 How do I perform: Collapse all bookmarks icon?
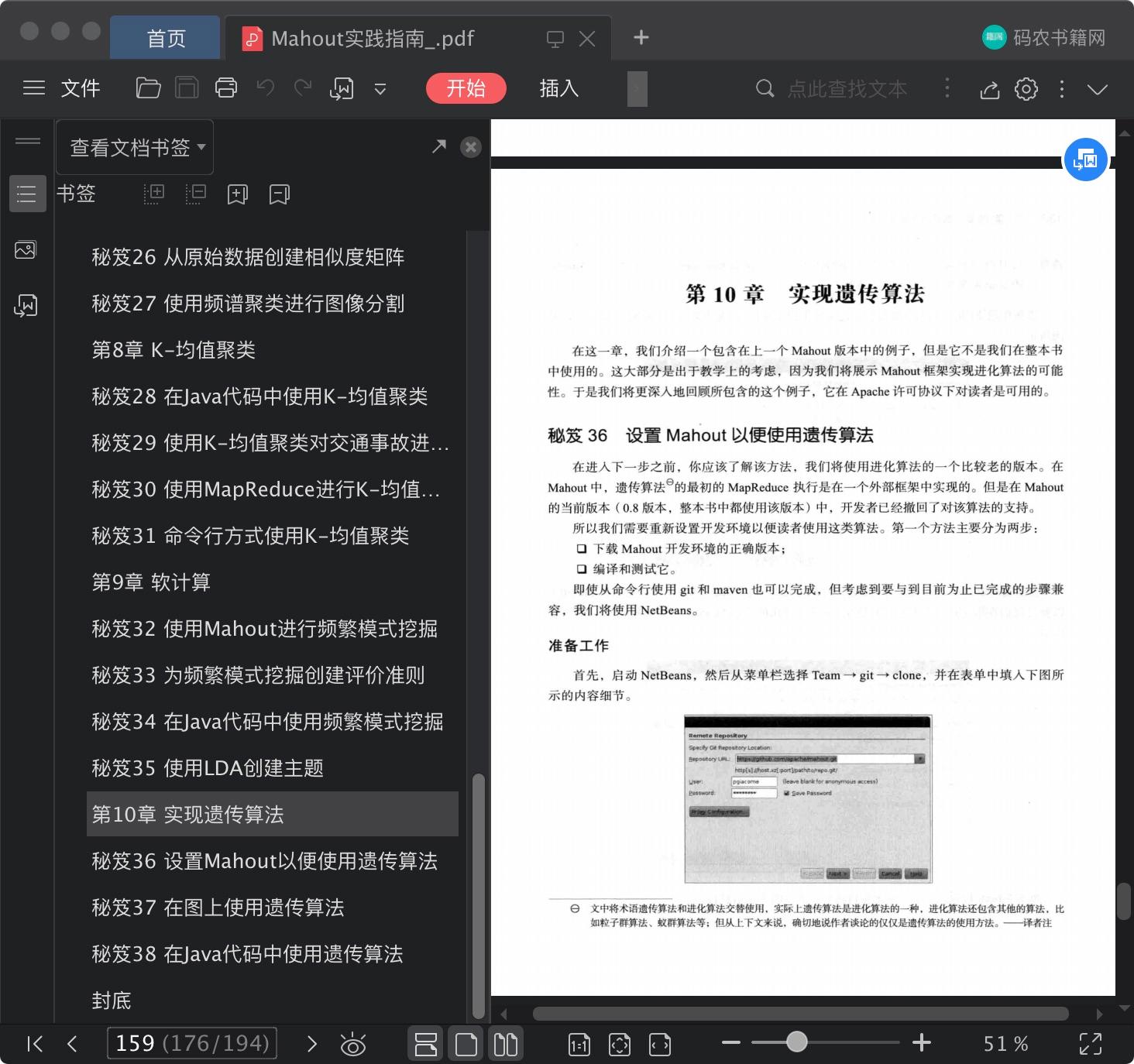196,194
